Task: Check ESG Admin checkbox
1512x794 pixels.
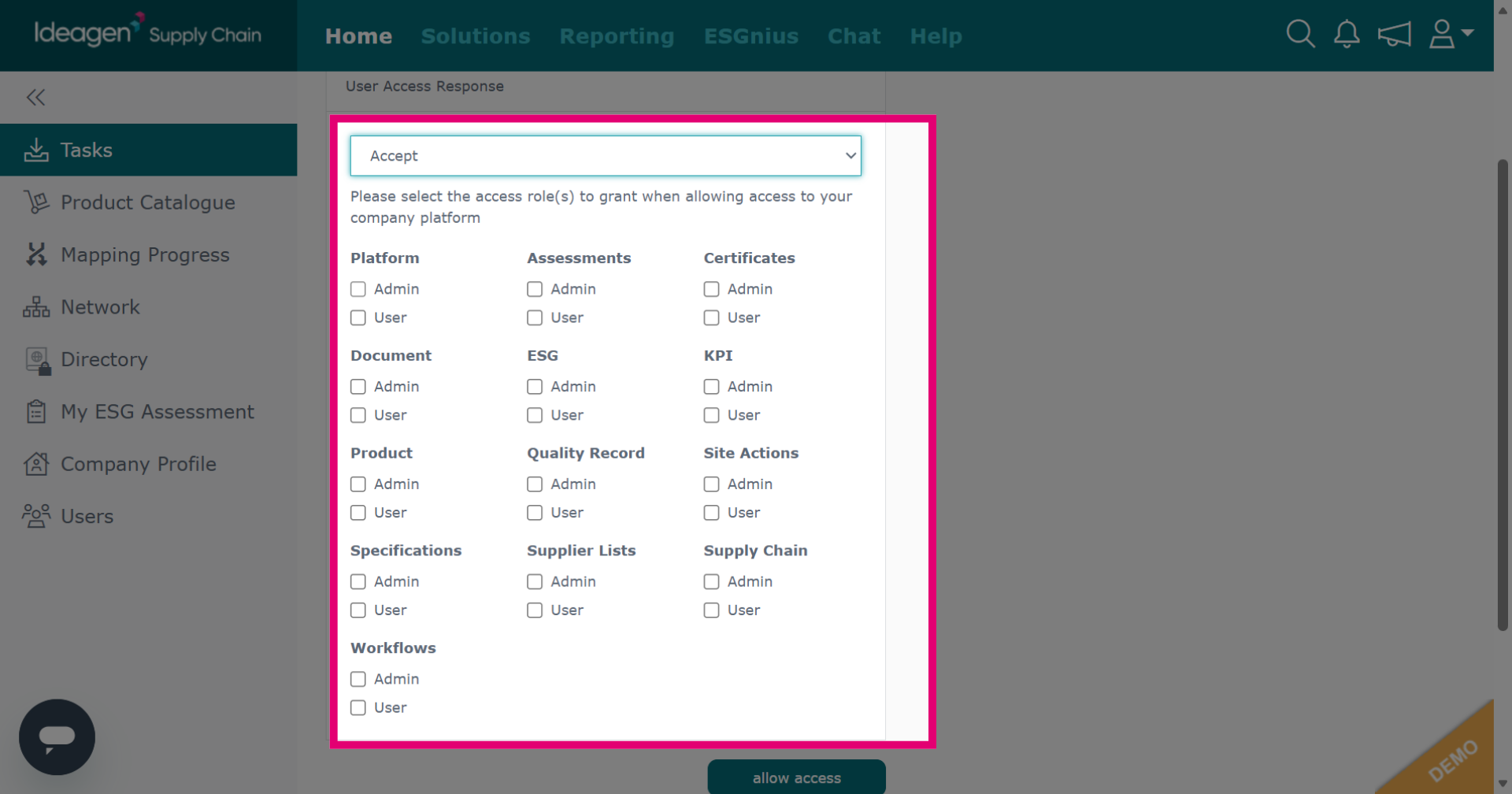Action: coord(535,387)
